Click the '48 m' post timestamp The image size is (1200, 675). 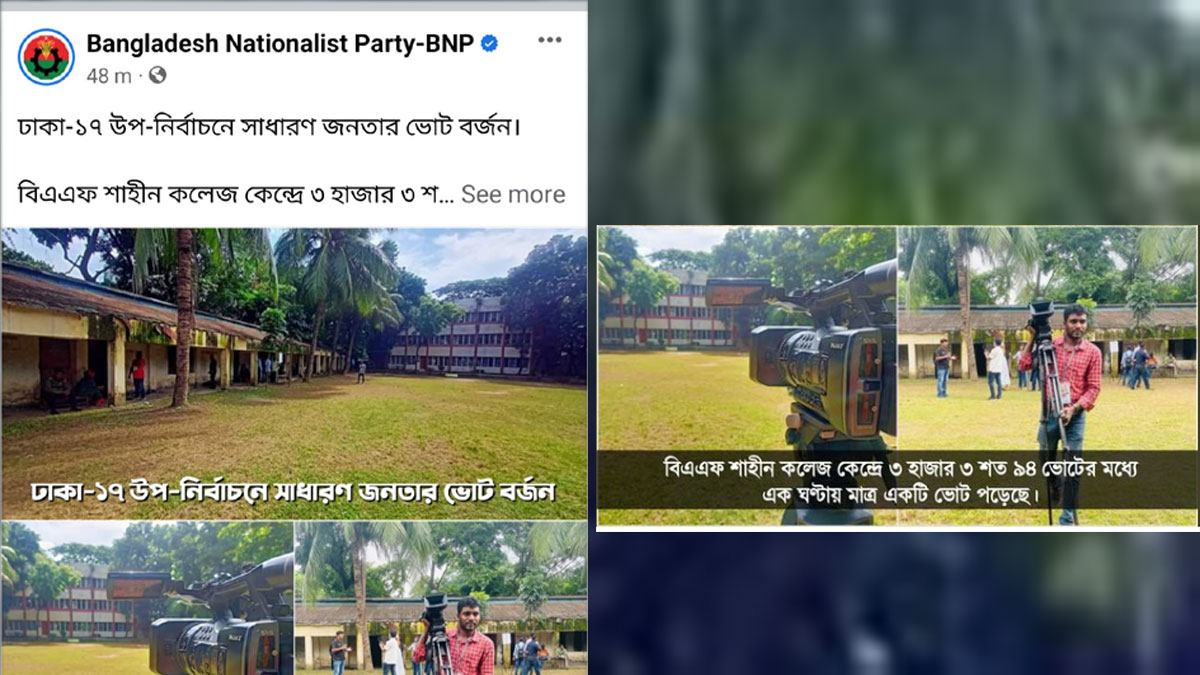[x=109, y=75]
